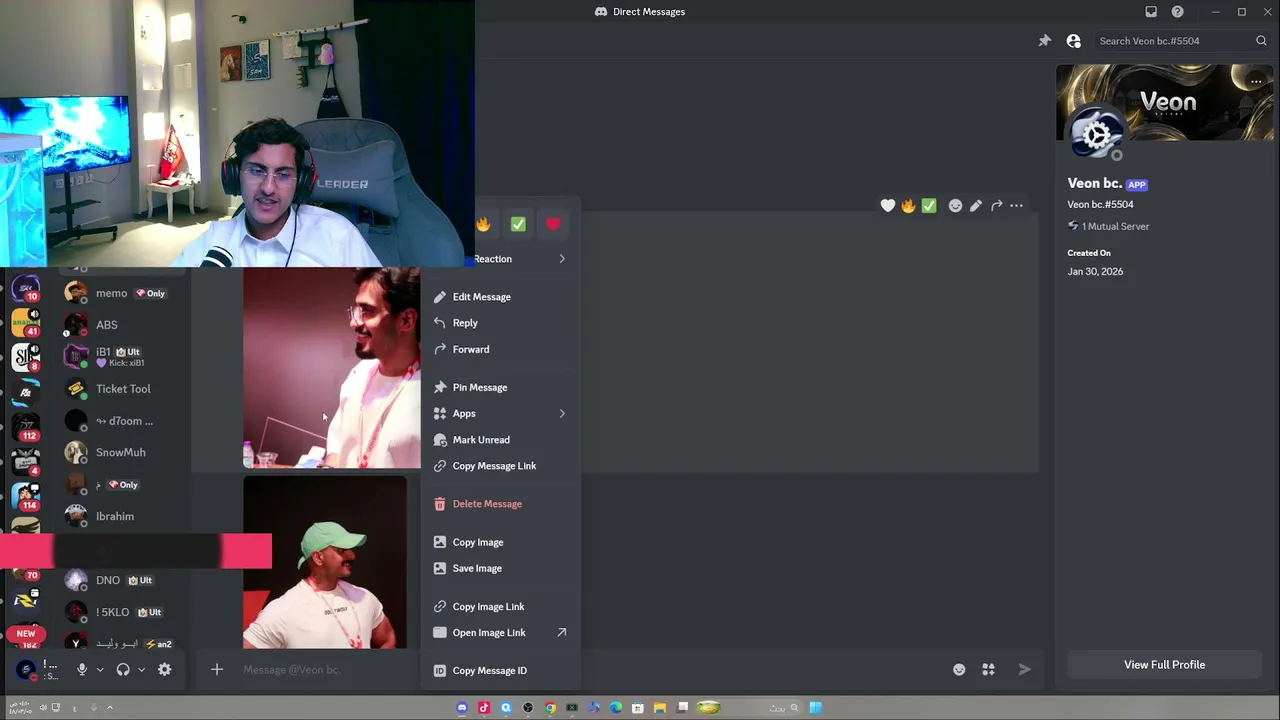This screenshot has width=1280, height=720.
Task: Open emoji picker in message bar
Action: click(x=959, y=670)
